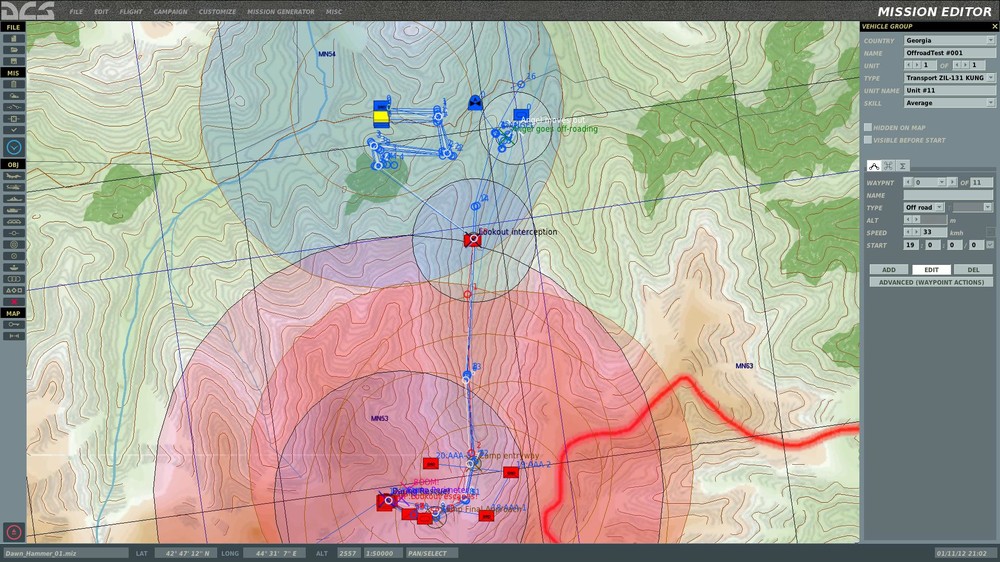Click the DCS logo at top-left
Viewport: 1000px width, 562px height.
27,11
